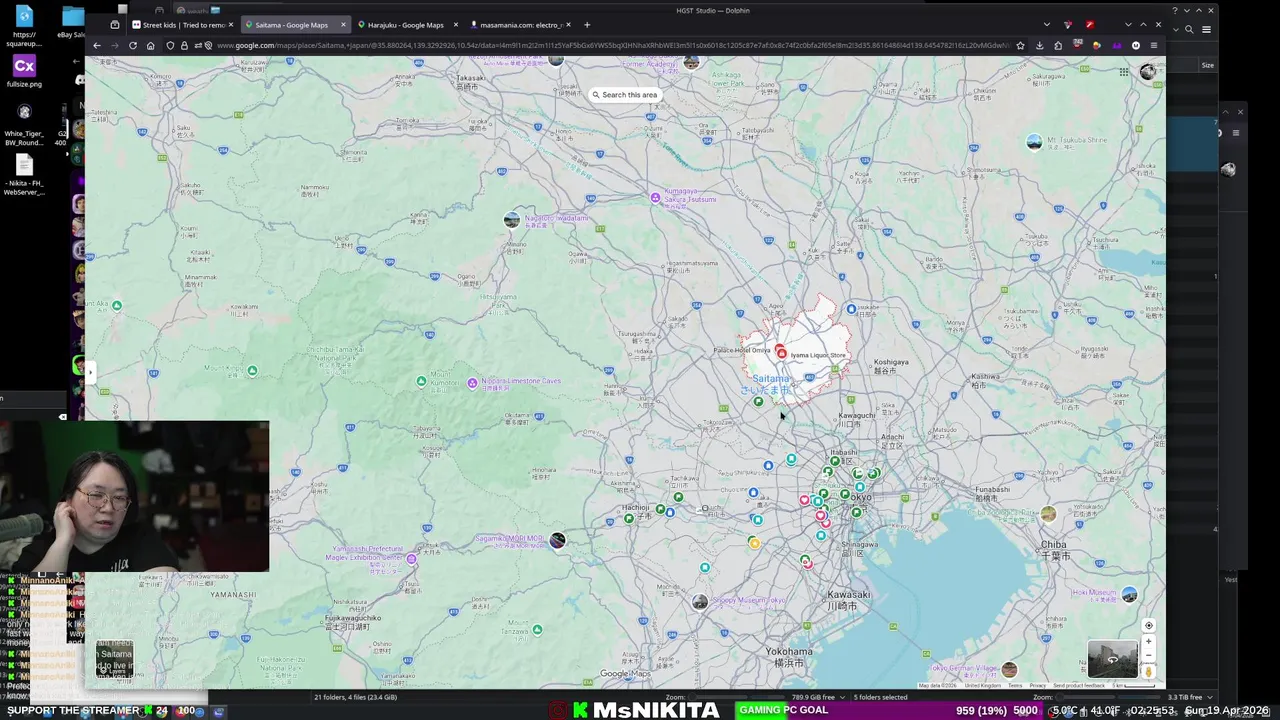Open the tracking protection shield icon

coord(170,45)
